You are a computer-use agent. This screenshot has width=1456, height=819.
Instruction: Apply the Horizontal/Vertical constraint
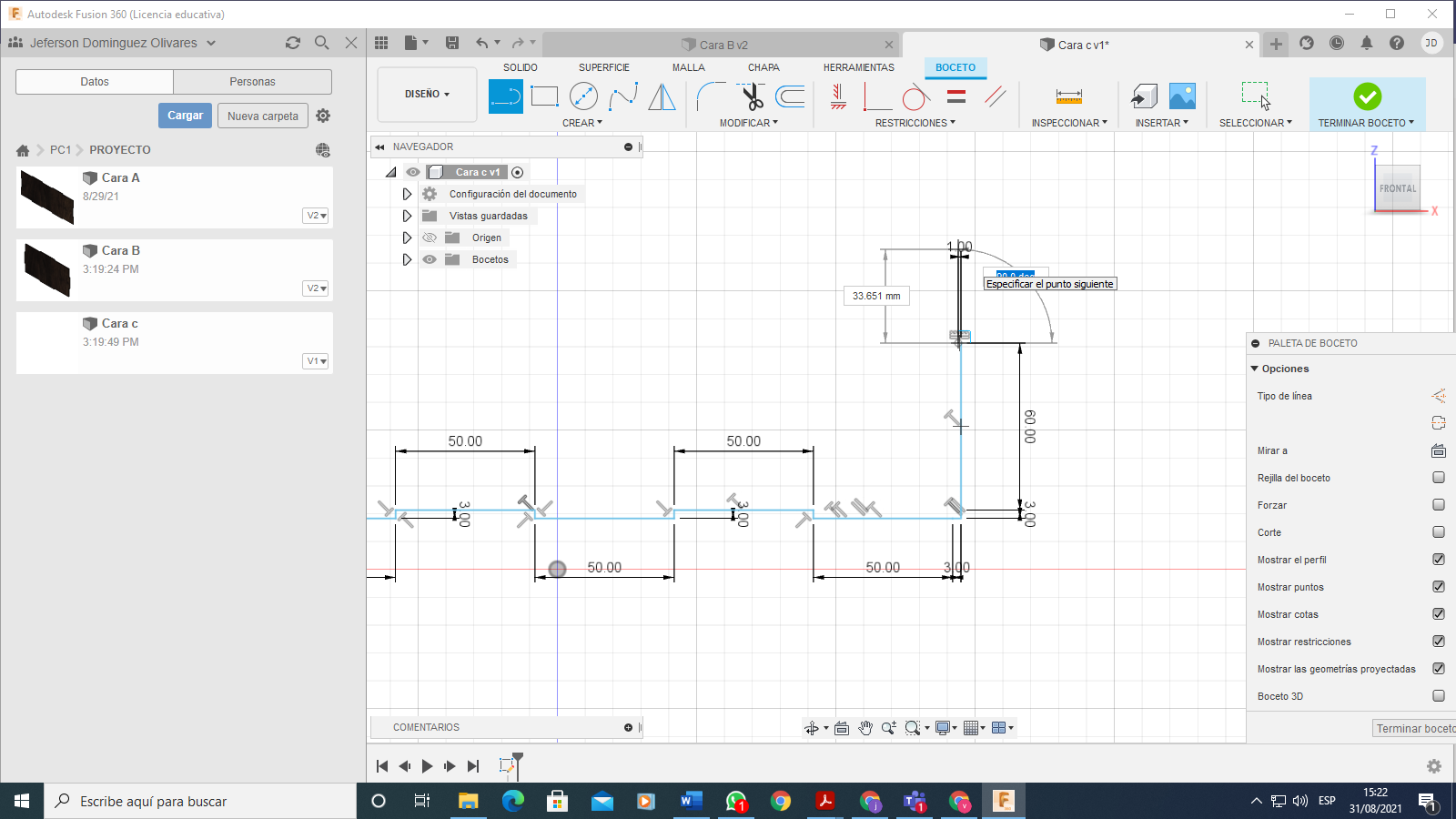point(839,96)
